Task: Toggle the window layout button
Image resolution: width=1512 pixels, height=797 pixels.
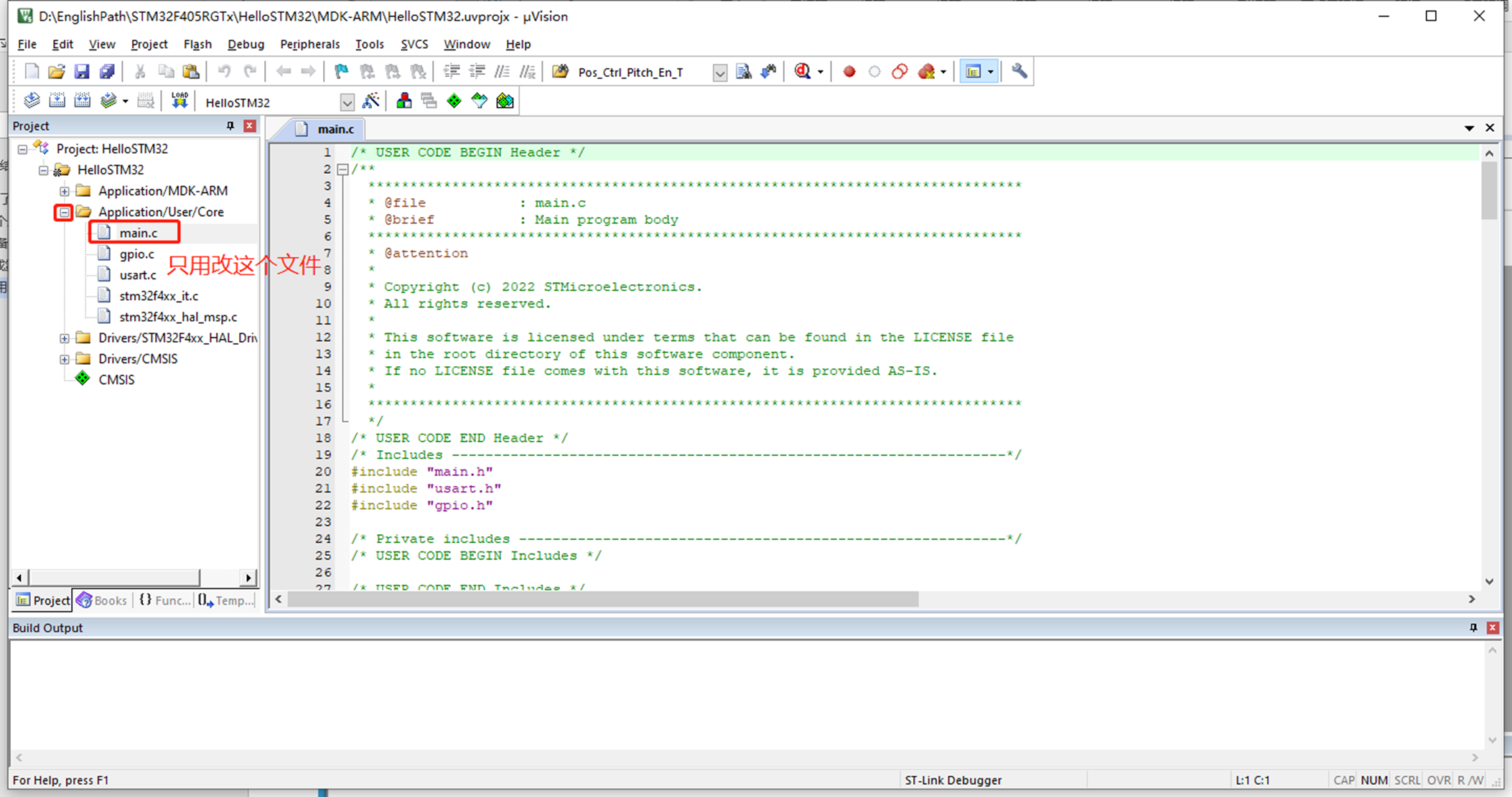Action: [x=974, y=72]
